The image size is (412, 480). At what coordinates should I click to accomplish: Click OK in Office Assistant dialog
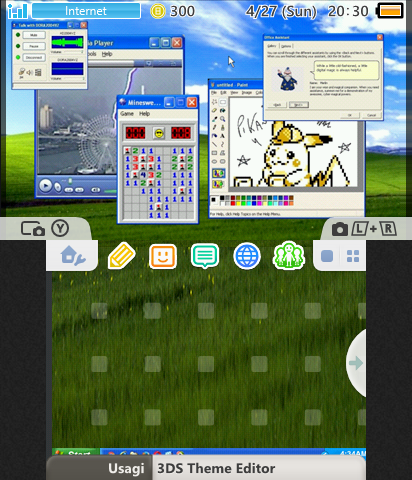pos(350,115)
